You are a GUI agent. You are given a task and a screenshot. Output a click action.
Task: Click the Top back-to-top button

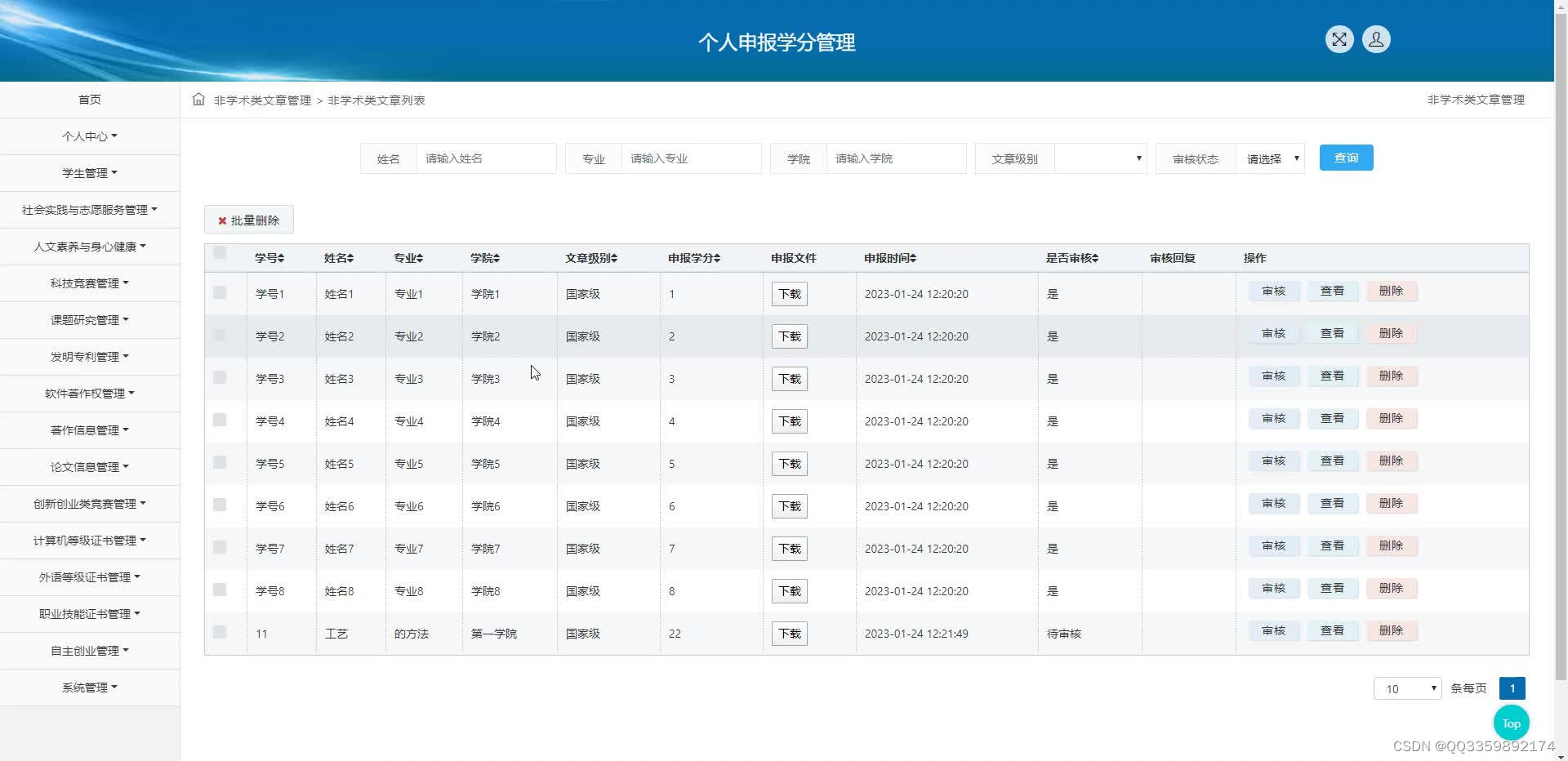pyautogui.click(x=1511, y=723)
